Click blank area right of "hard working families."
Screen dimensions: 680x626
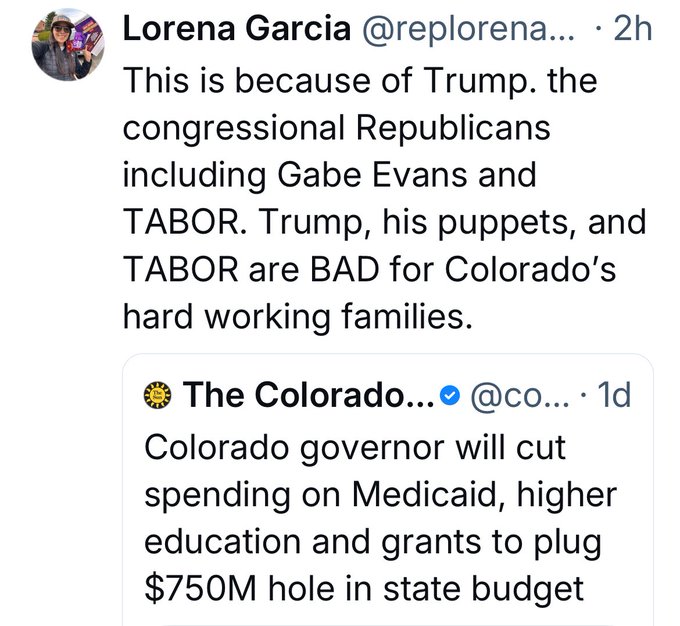point(570,317)
